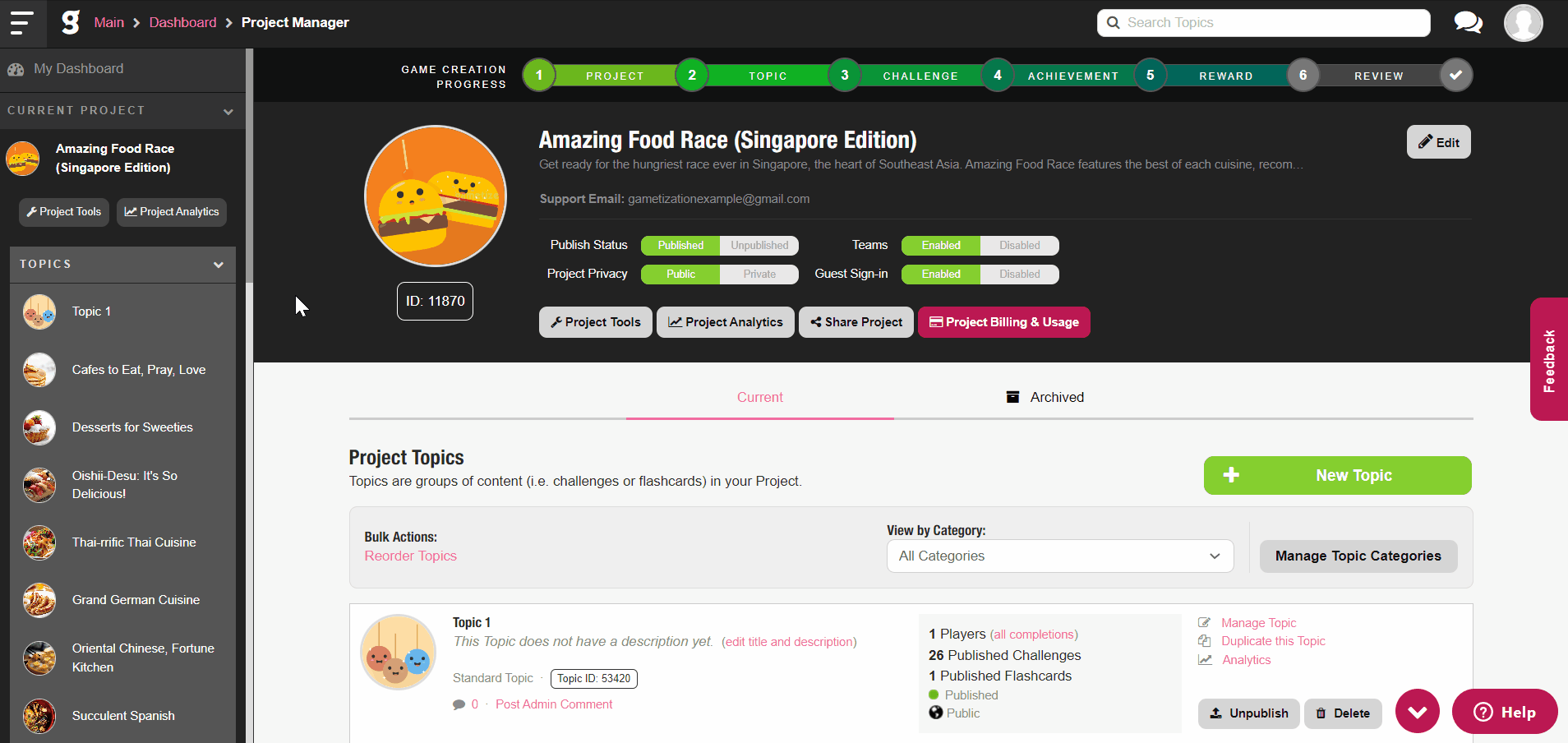Image resolution: width=1568 pixels, height=743 pixels.
Task: Click Reorder Topics link
Action: coord(410,556)
